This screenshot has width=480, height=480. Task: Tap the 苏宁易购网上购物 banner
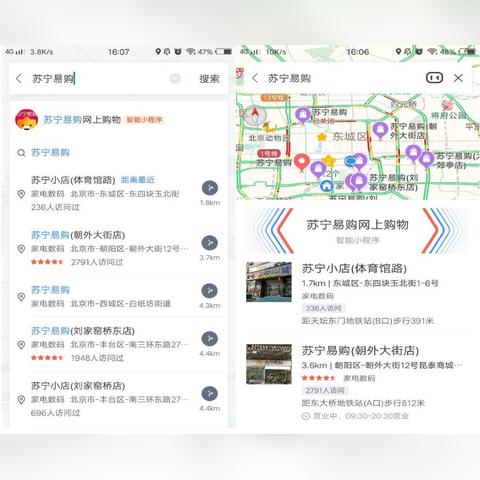pyautogui.click(x=357, y=231)
